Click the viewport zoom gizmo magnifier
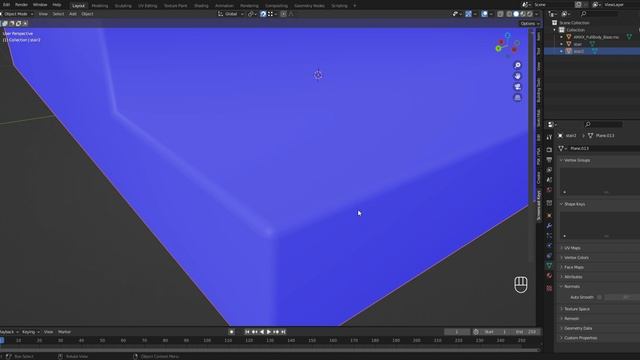Viewport: 640px width, 360px height. point(518,65)
